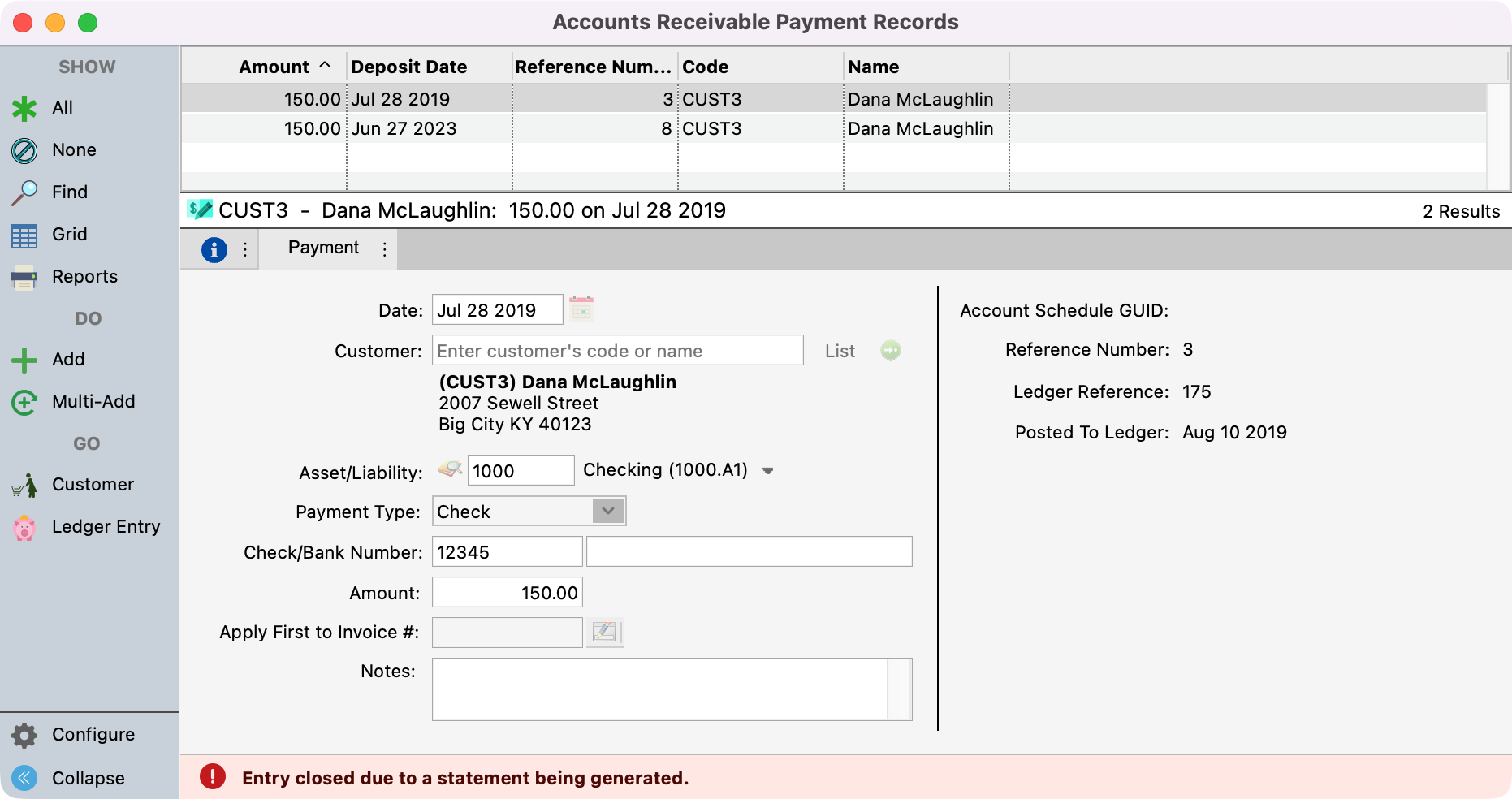The width and height of the screenshot is (1512, 799).
Task: Sort by the Code column header
Action: coord(762,67)
